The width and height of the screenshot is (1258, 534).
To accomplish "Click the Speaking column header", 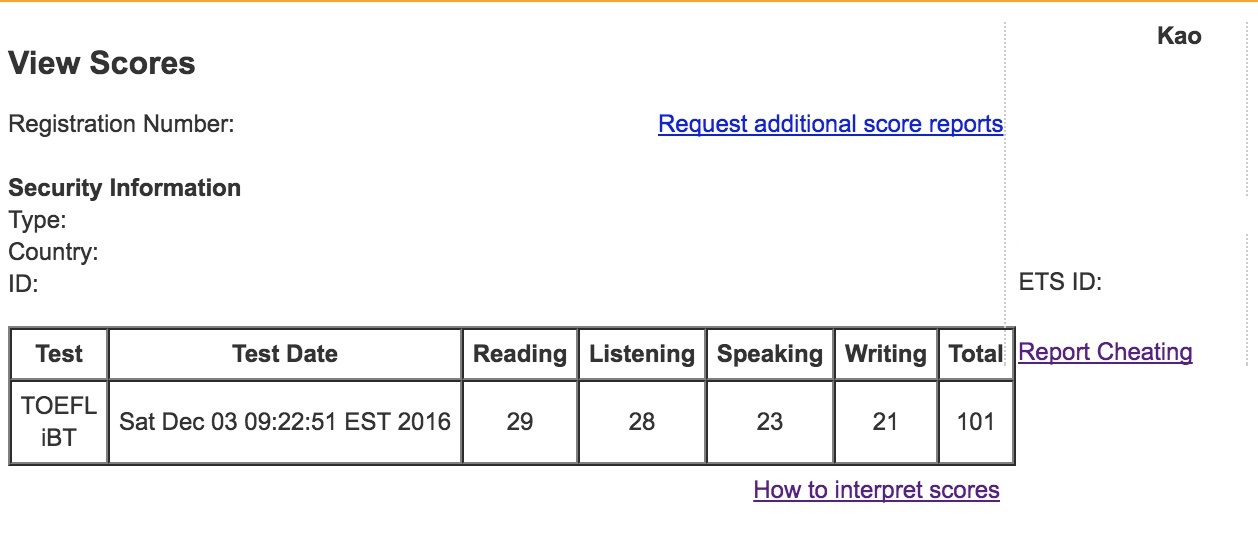I will point(770,354).
